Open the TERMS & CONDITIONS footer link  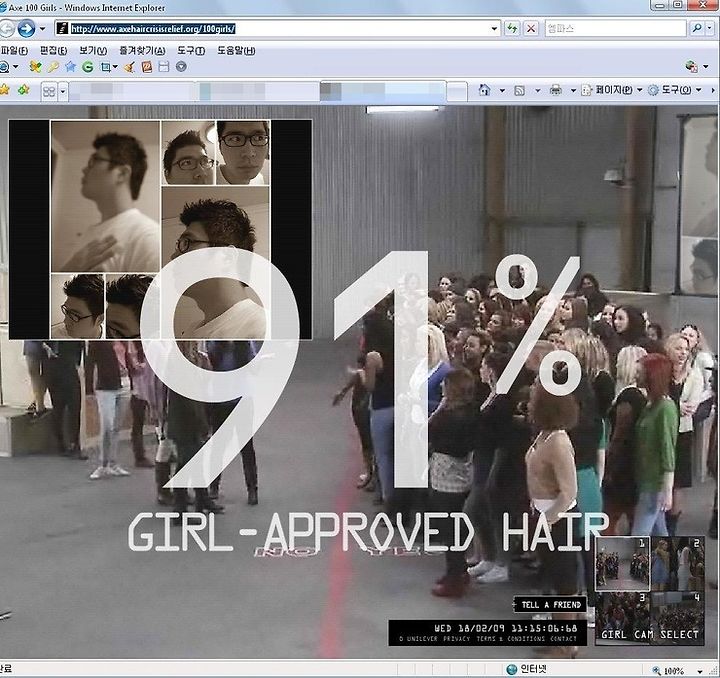coord(510,639)
